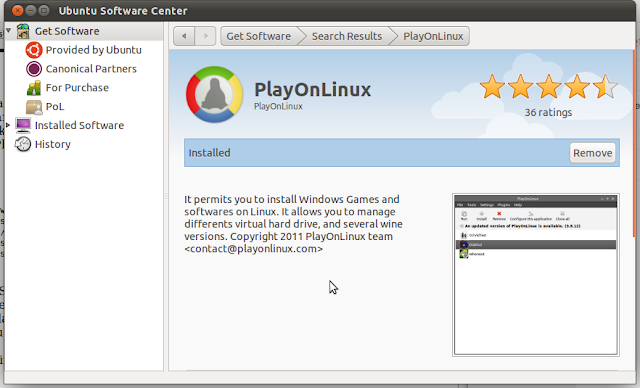Click the Installed status text
Image resolution: width=640 pixels, height=388 pixels.
[209, 153]
